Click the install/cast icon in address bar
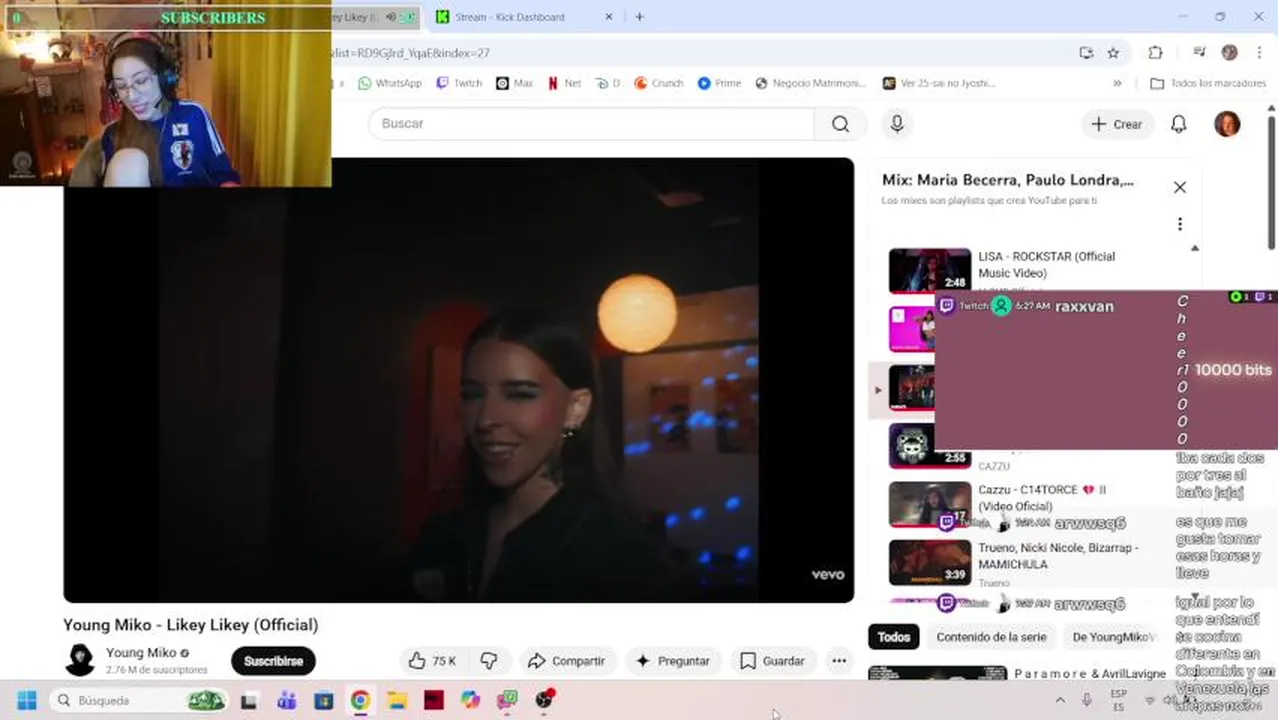 click(x=1086, y=53)
